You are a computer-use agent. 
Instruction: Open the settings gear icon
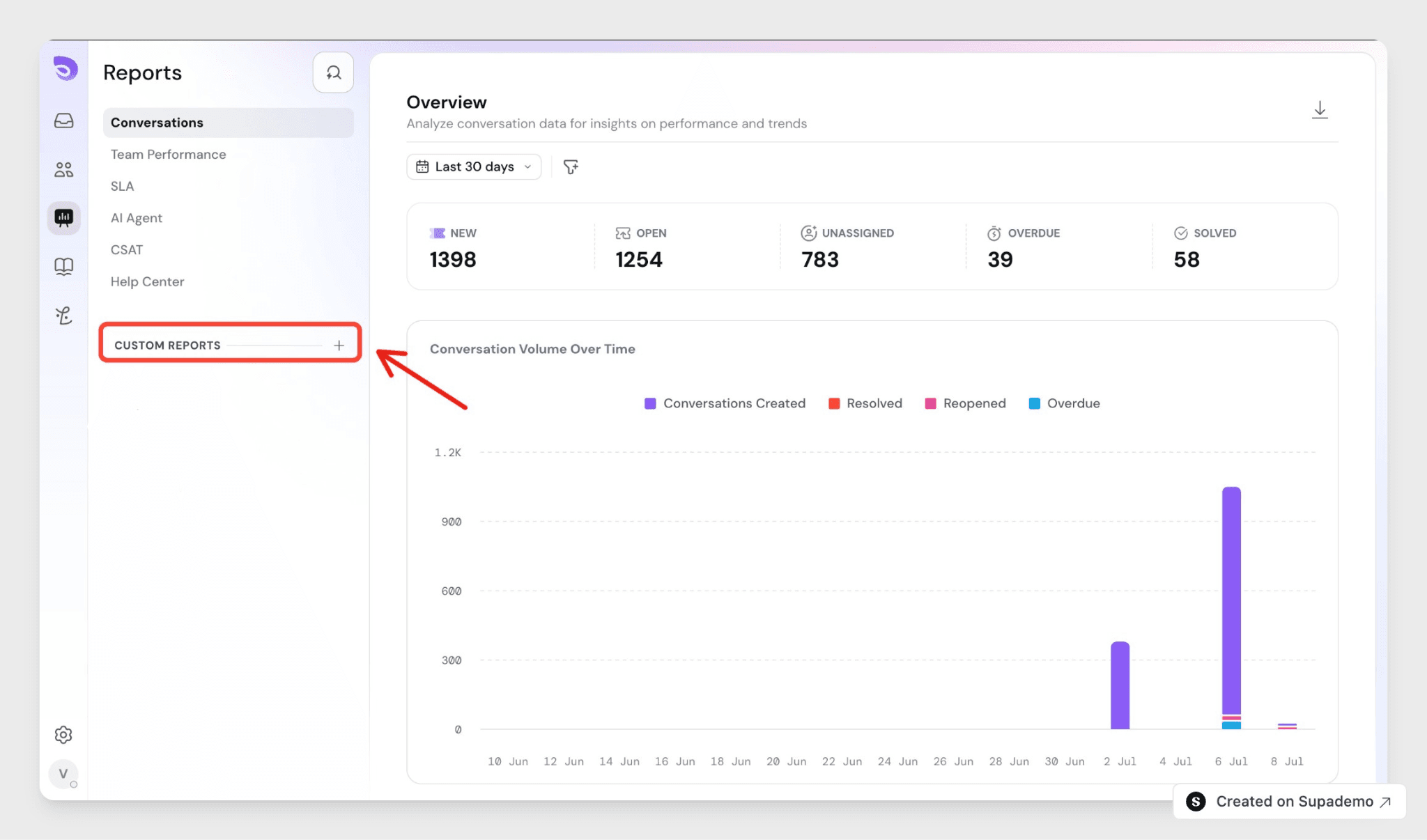[x=63, y=735]
